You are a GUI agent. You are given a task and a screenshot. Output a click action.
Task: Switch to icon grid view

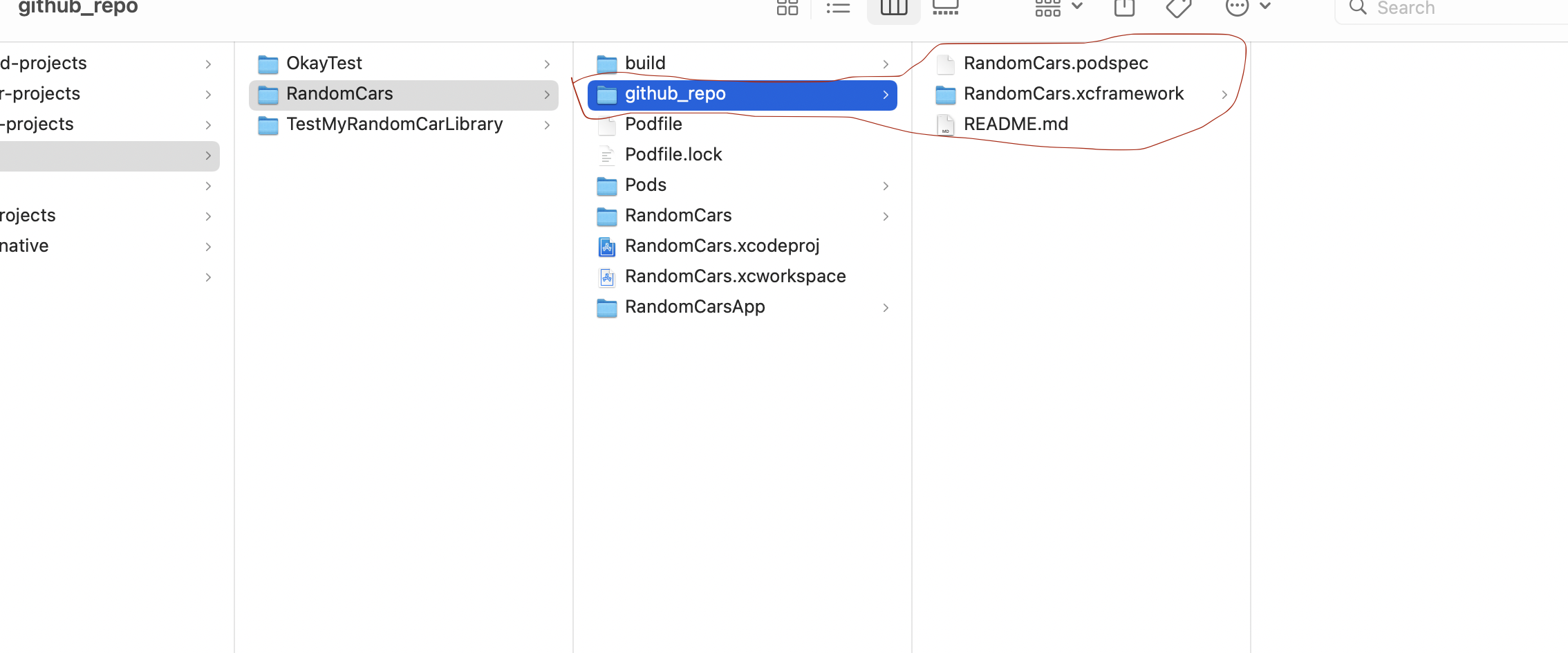787,8
